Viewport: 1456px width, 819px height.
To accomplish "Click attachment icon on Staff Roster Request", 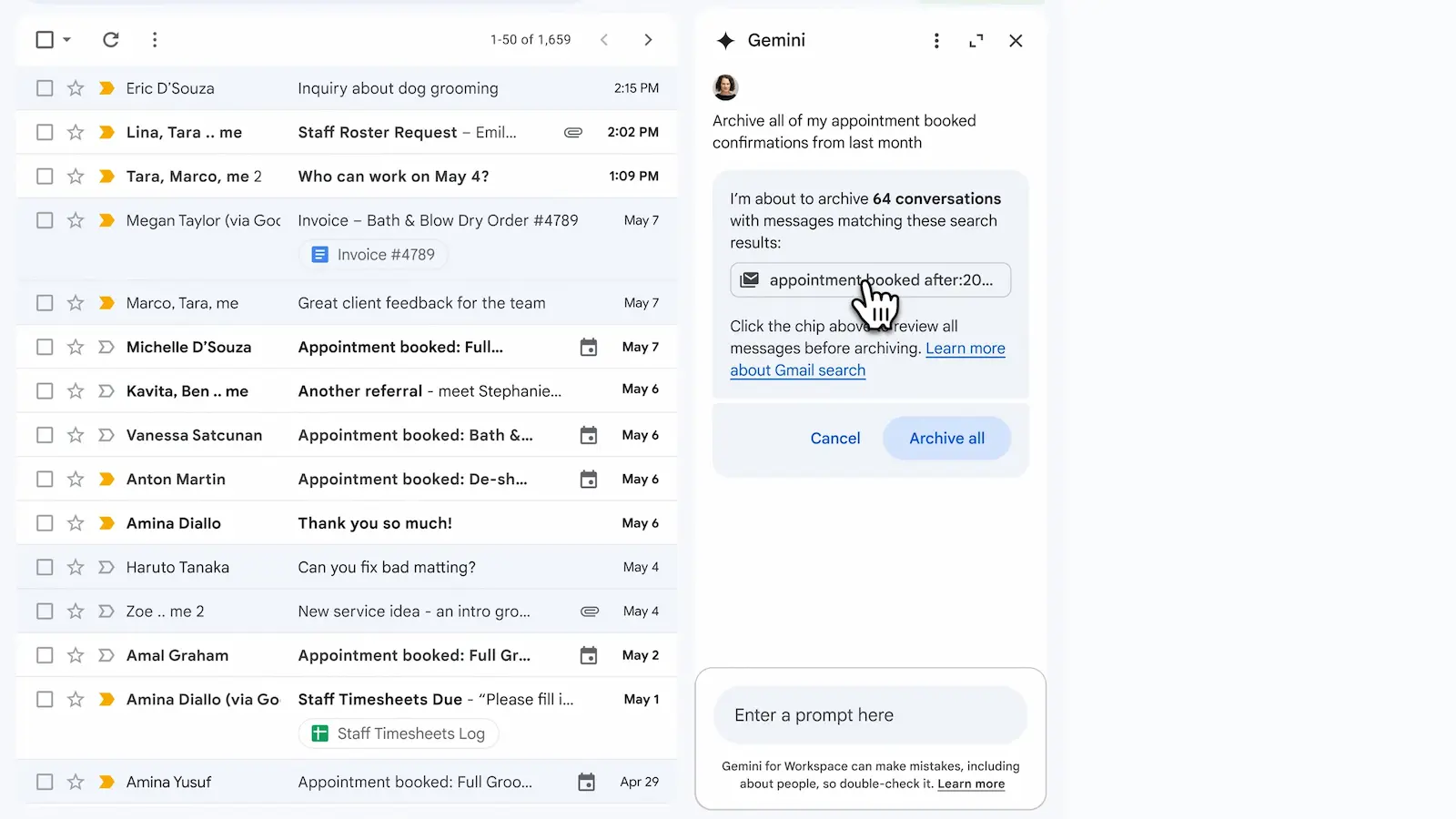I will click(573, 132).
